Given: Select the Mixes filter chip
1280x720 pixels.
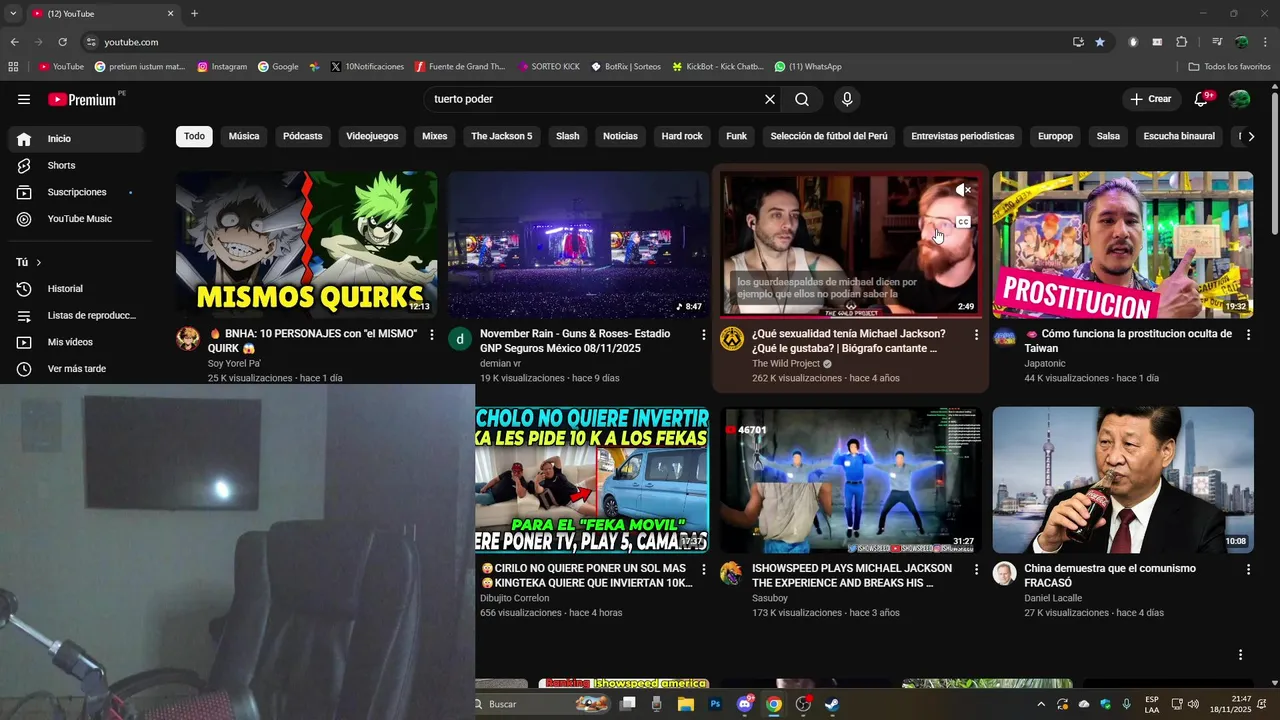Looking at the screenshot, I should point(435,136).
